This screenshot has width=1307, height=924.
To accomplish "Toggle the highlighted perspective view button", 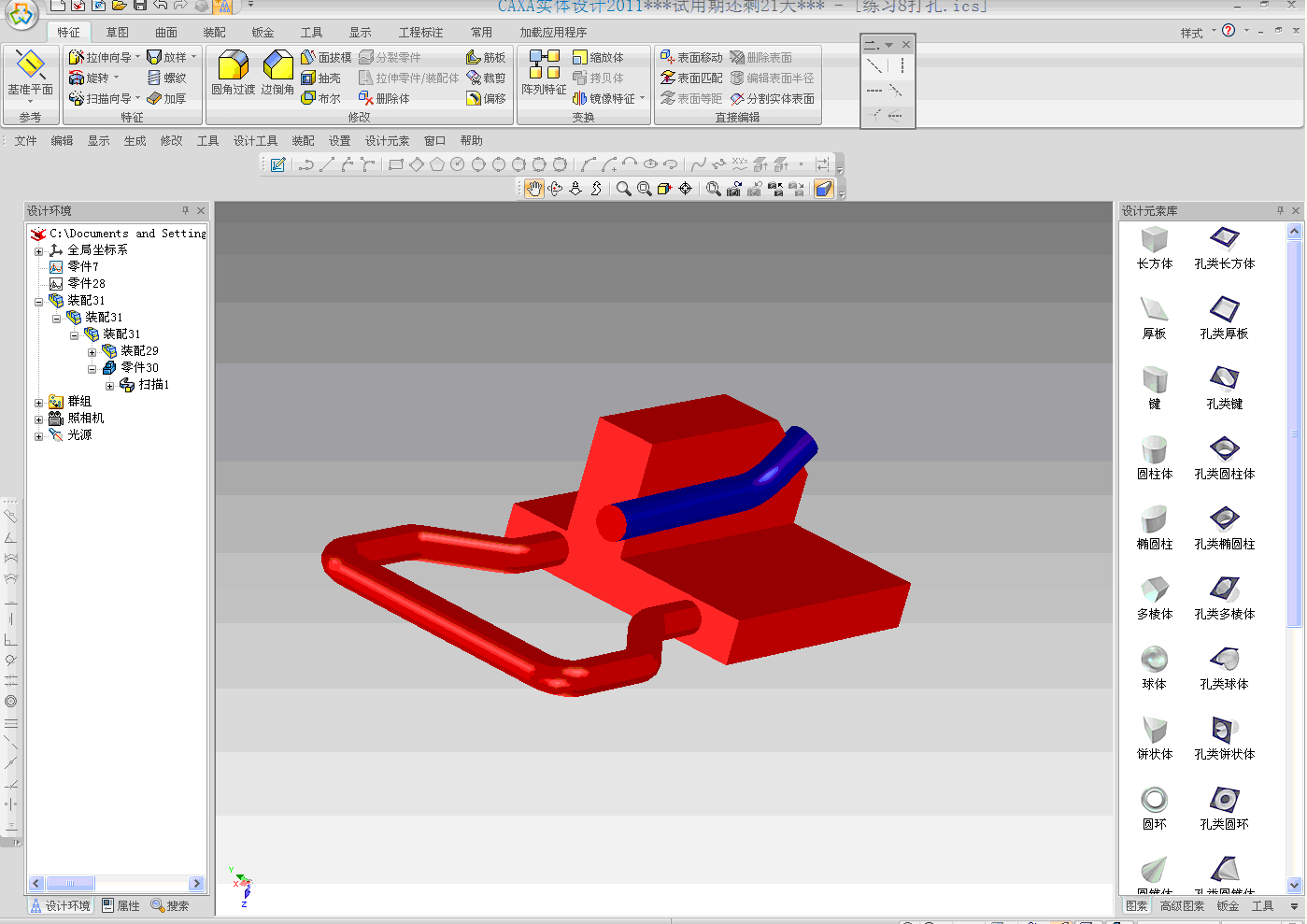I will tap(823, 189).
